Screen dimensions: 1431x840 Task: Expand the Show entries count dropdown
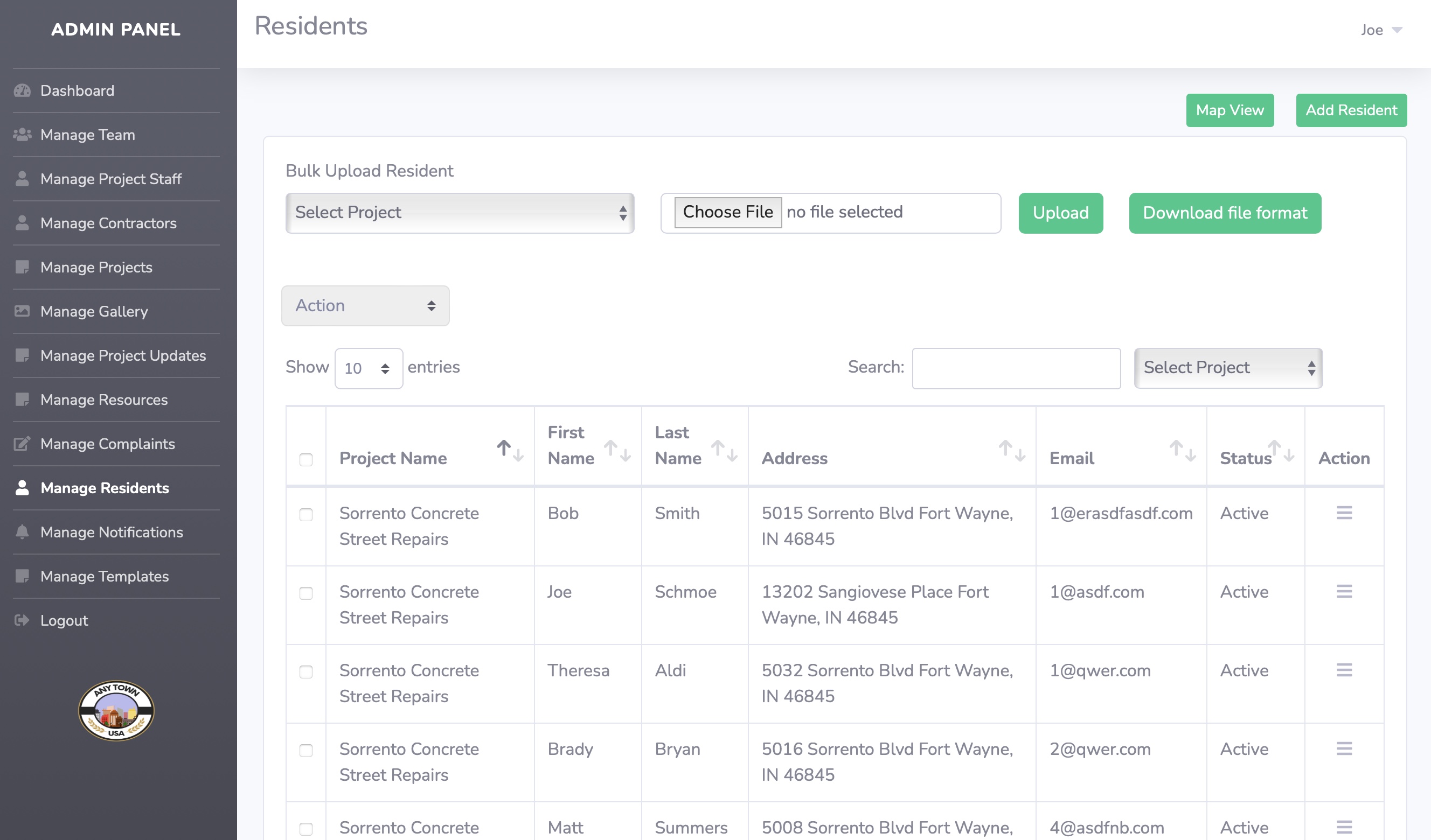[368, 368]
